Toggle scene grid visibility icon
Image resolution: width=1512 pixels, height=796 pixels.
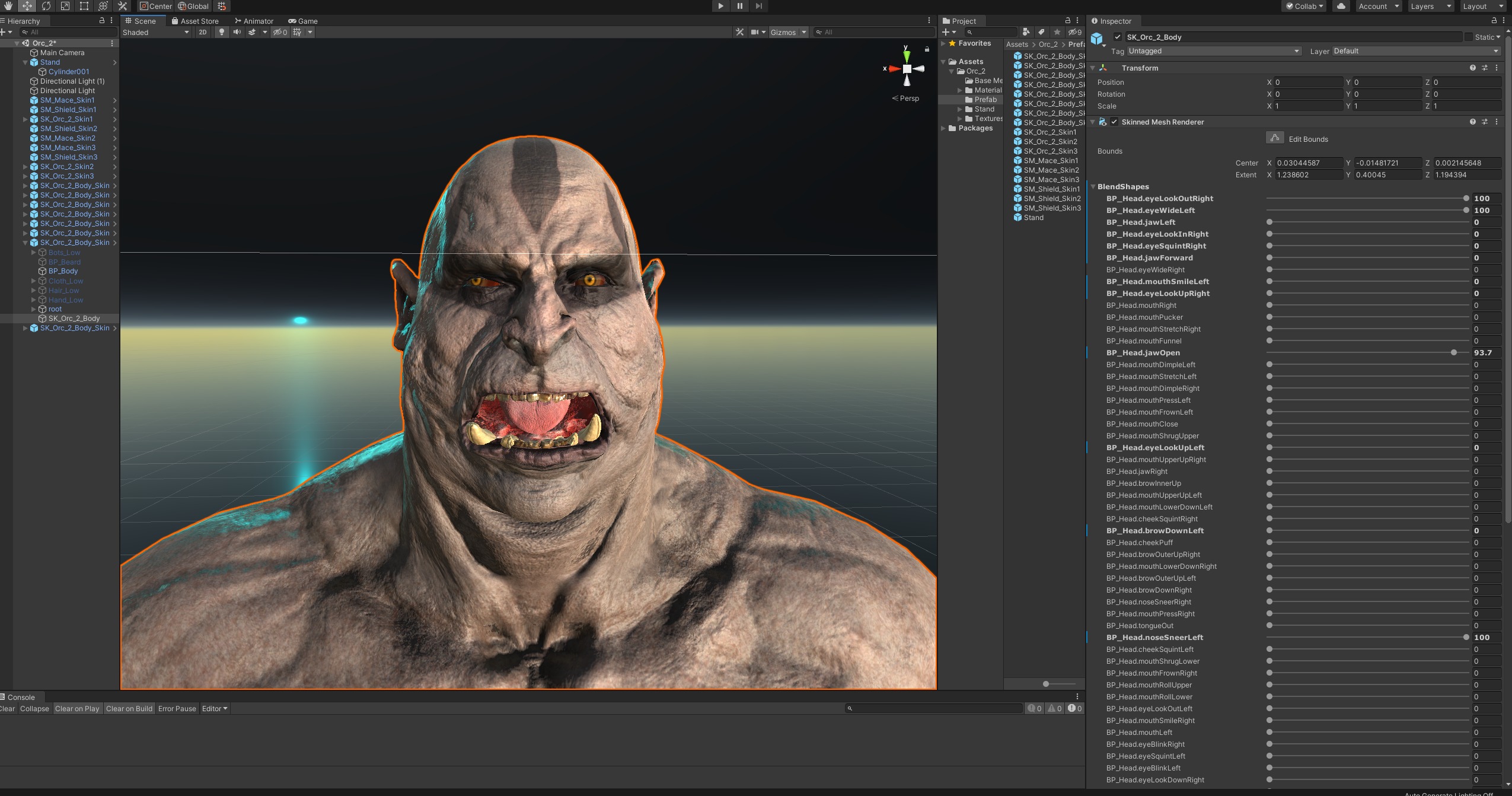click(297, 32)
